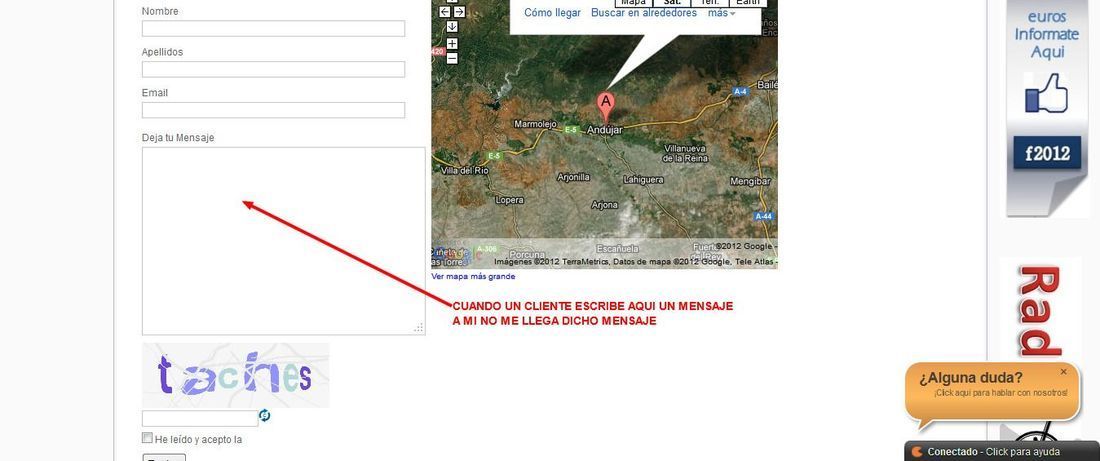
Task: Click Mengibar label on the map
Action: [x=751, y=181]
